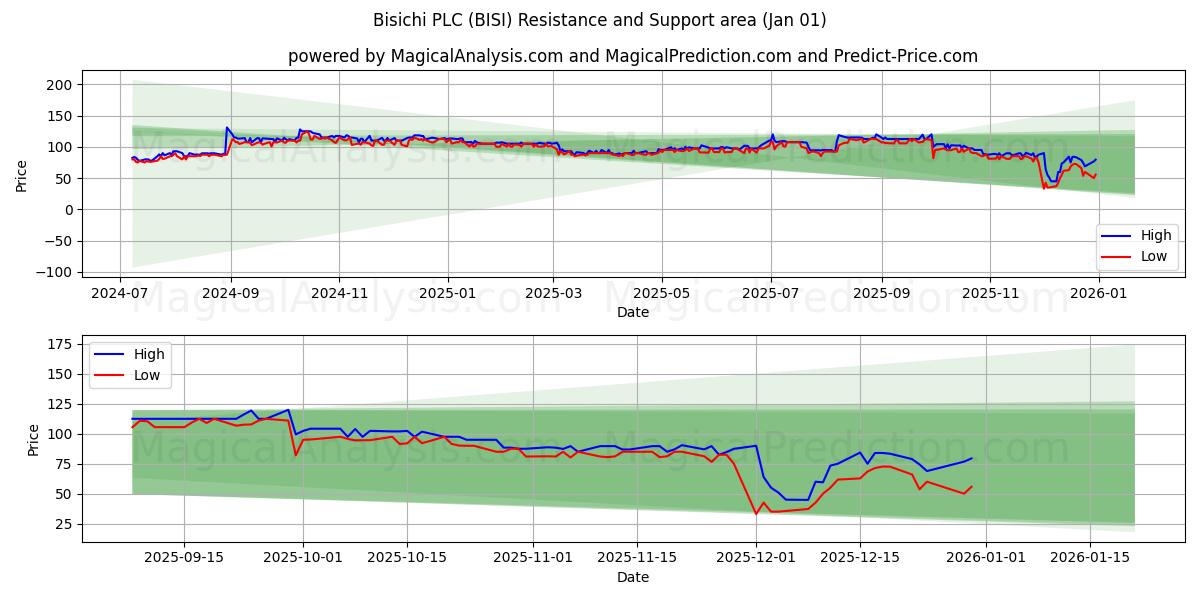This screenshot has height=600, width=1200.
Task: Click the bottom chart 'Date' x-axis label
Action: [632, 577]
